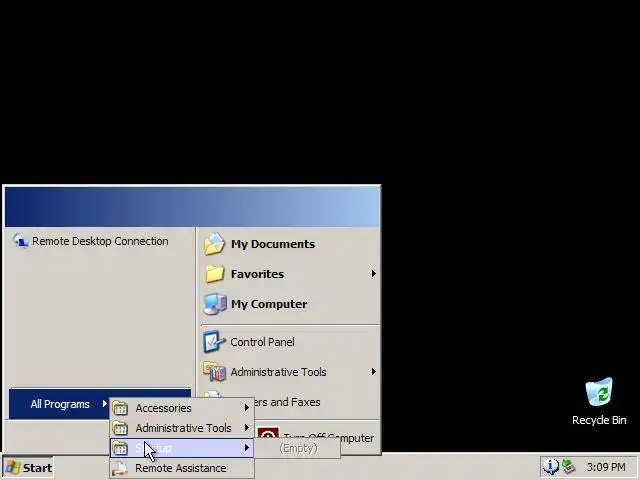640x480 pixels.
Task: Click the (Empty) Startup submenu entry
Action: 298,448
